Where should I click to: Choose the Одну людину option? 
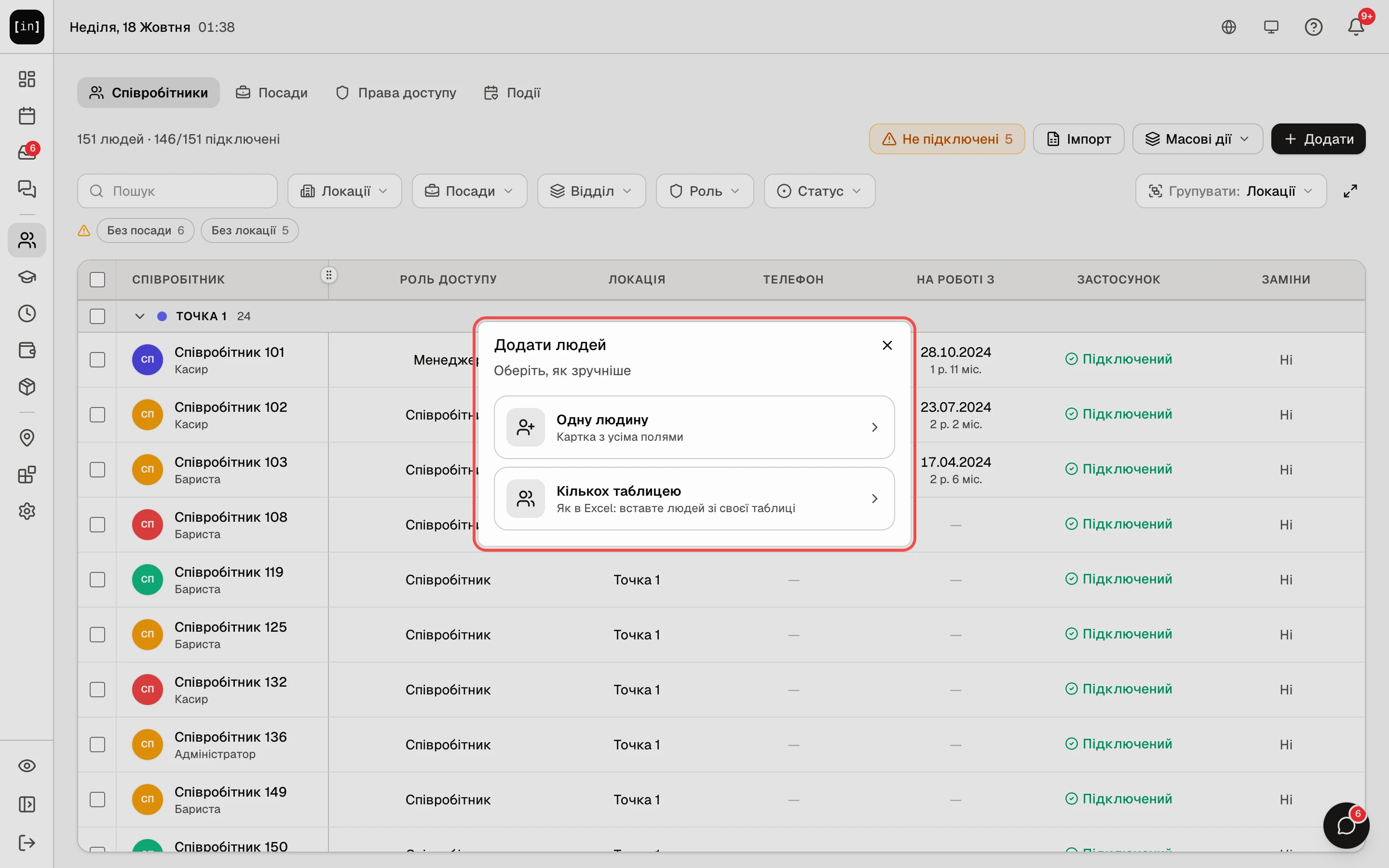pyautogui.click(x=694, y=427)
